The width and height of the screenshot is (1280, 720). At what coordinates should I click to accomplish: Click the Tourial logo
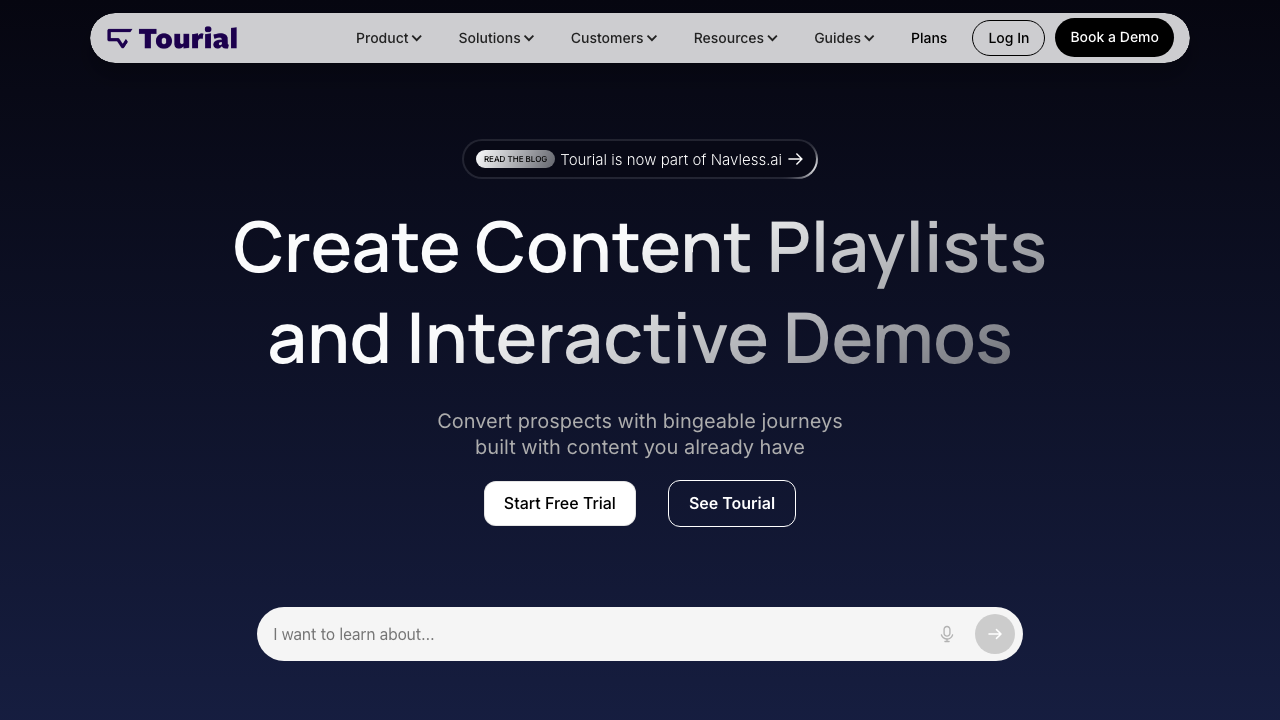click(172, 37)
